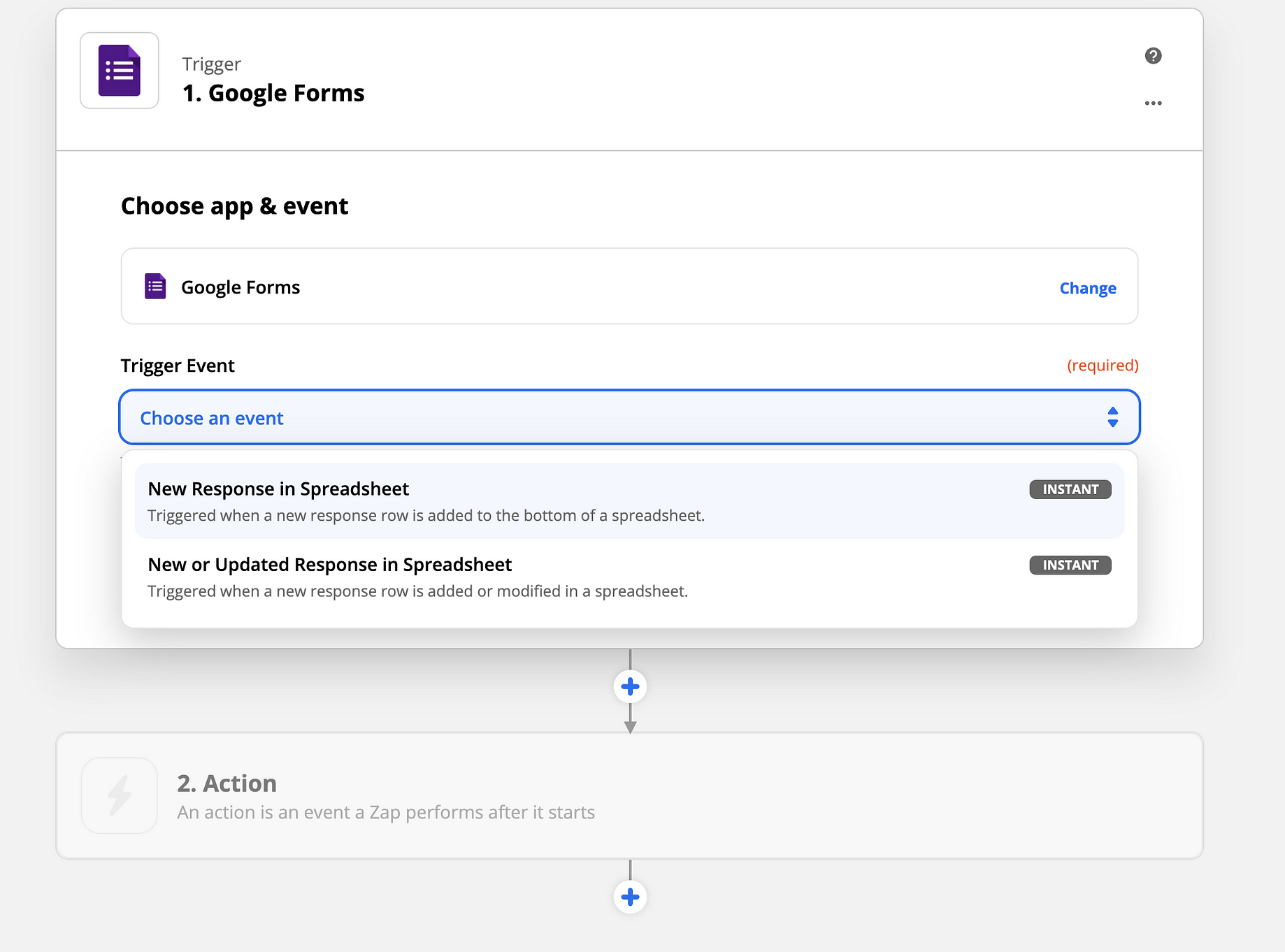The width and height of the screenshot is (1285, 952).
Task: Open the 2. Action step card
Action: pyautogui.click(x=629, y=795)
